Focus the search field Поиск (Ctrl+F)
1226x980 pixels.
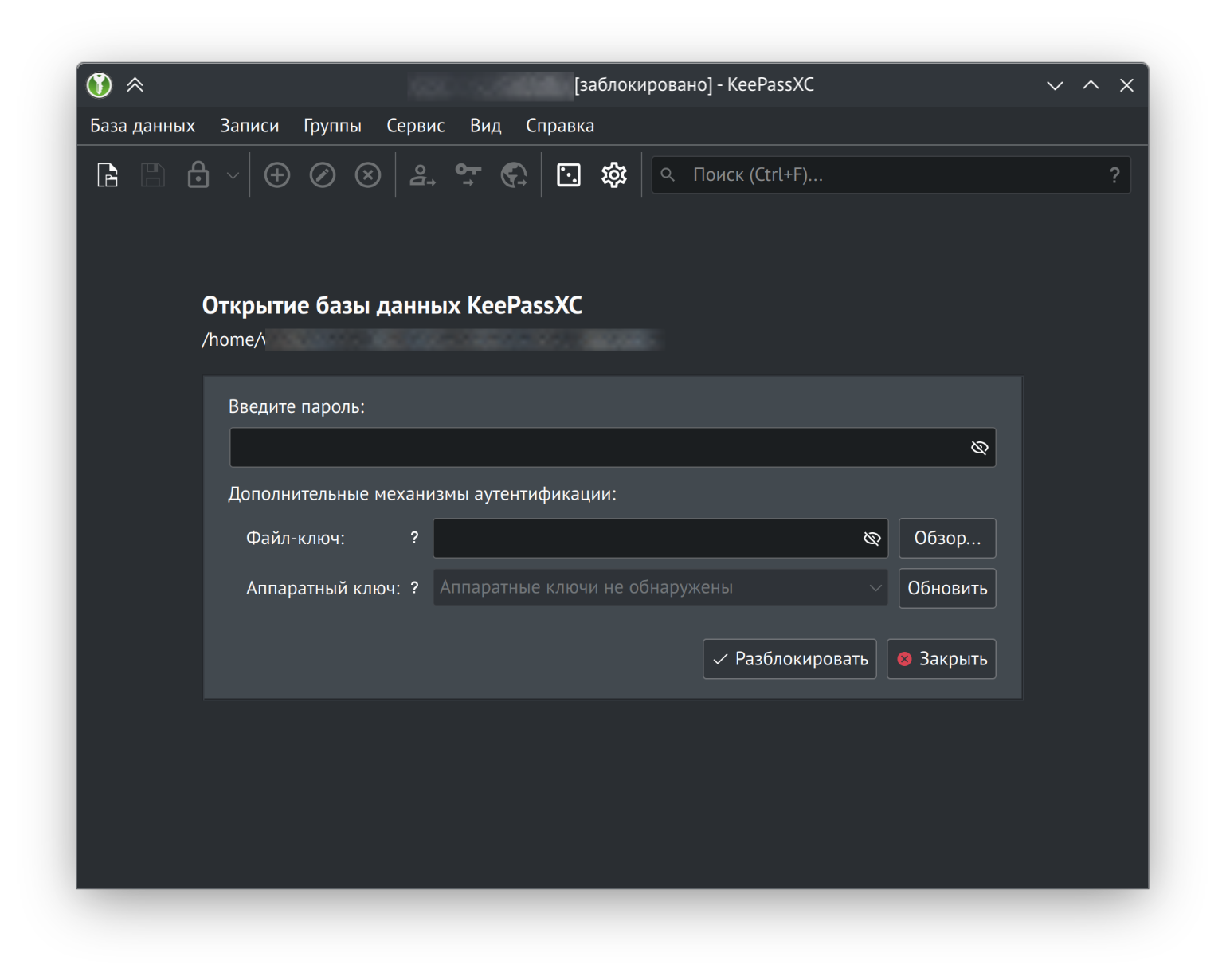tap(891, 175)
